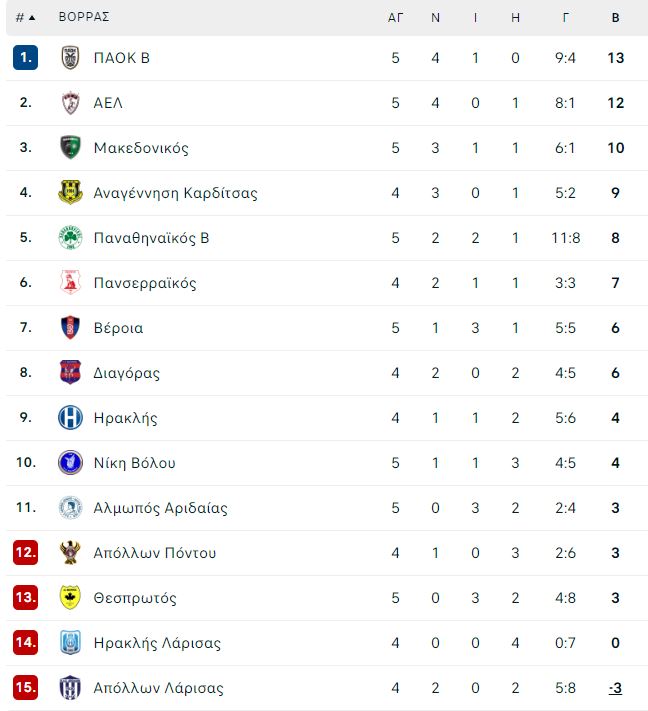Sort table by the # rank arrow
Image resolution: width=648 pixels, height=711 pixels.
pos(25,18)
